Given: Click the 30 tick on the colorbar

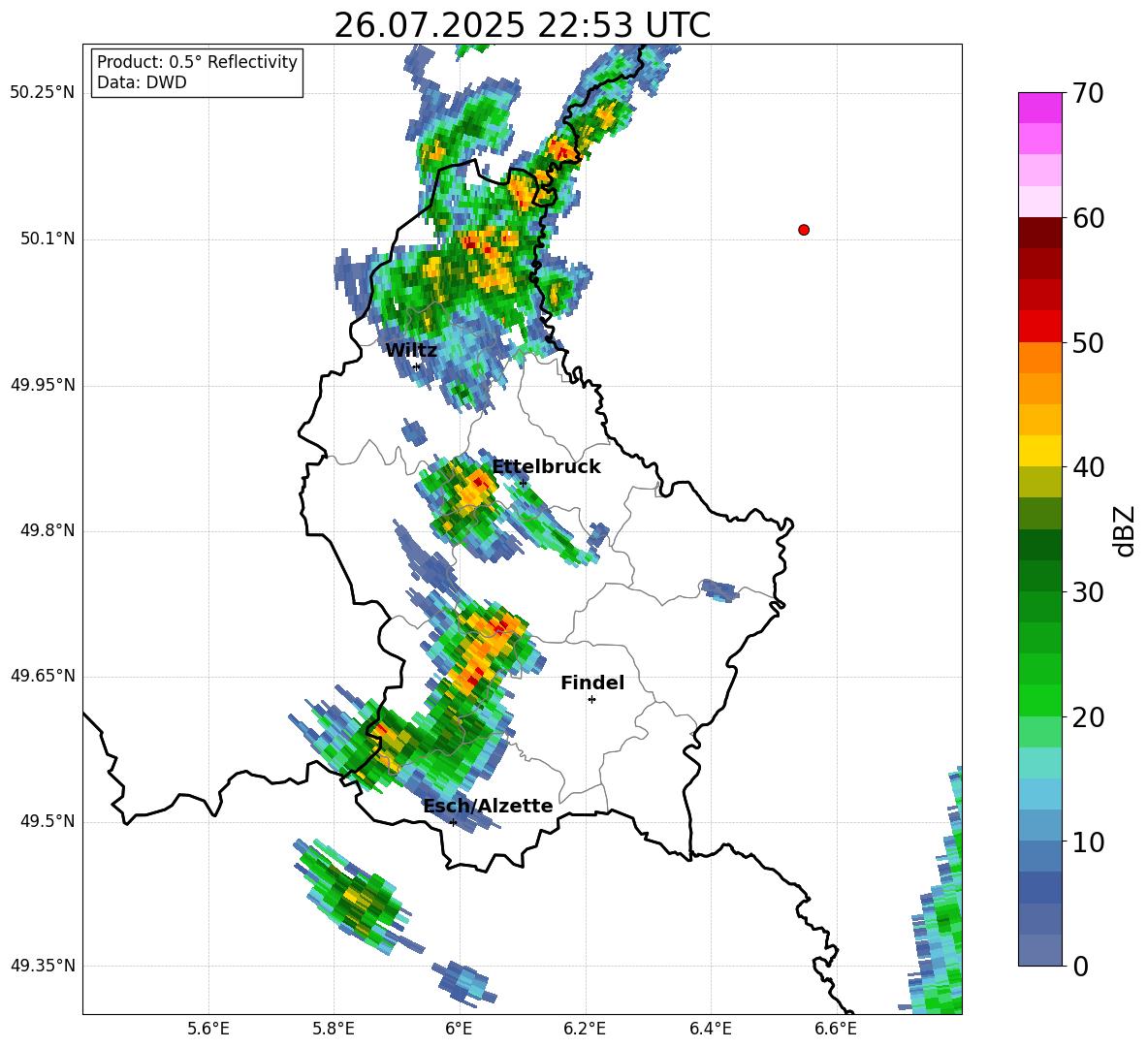Looking at the screenshot, I should coord(1087,592).
